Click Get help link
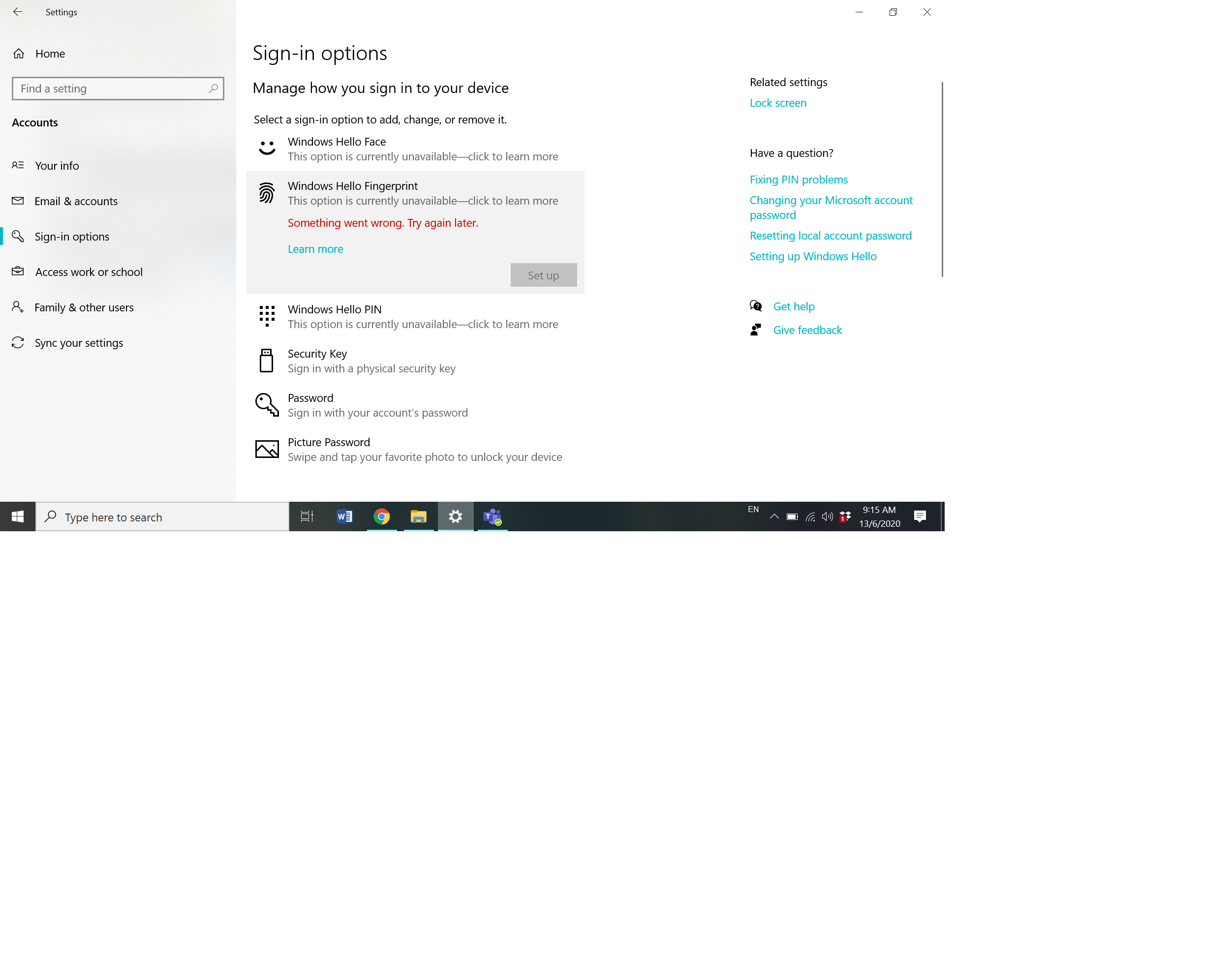 tap(794, 306)
